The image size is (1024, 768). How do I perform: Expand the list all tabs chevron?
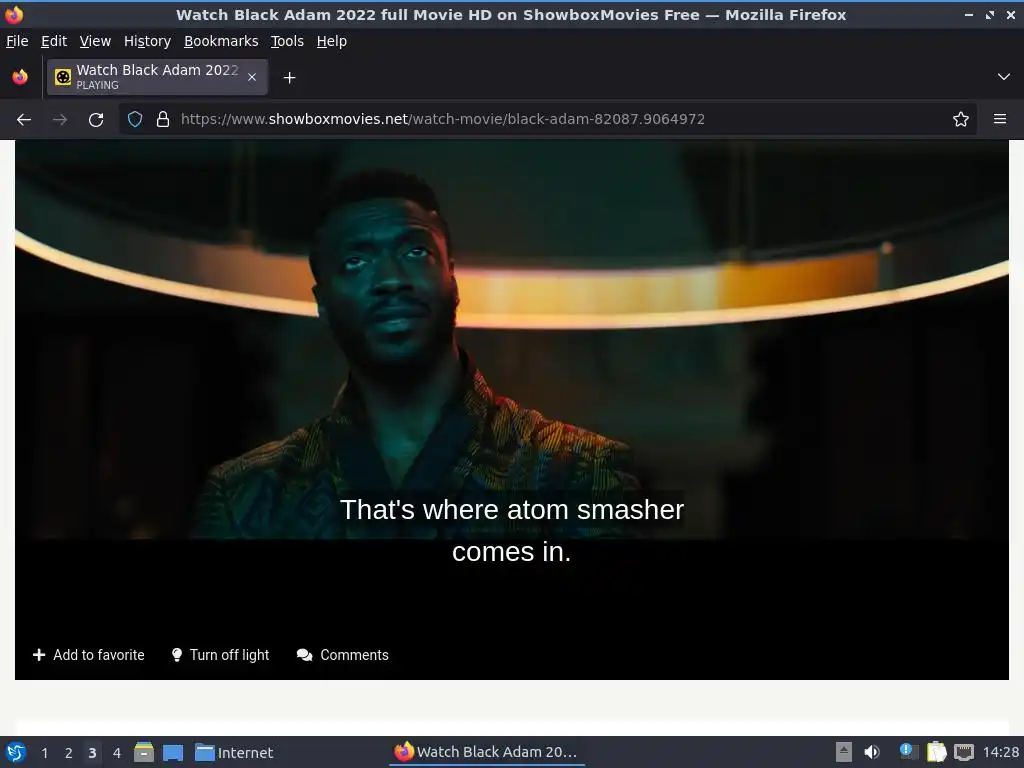(x=1004, y=77)
